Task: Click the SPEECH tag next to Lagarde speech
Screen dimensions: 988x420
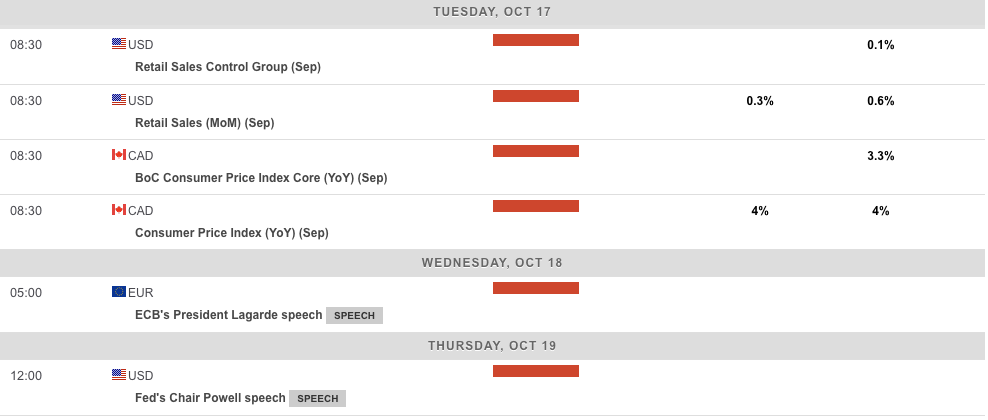Action: click(354, 316)
